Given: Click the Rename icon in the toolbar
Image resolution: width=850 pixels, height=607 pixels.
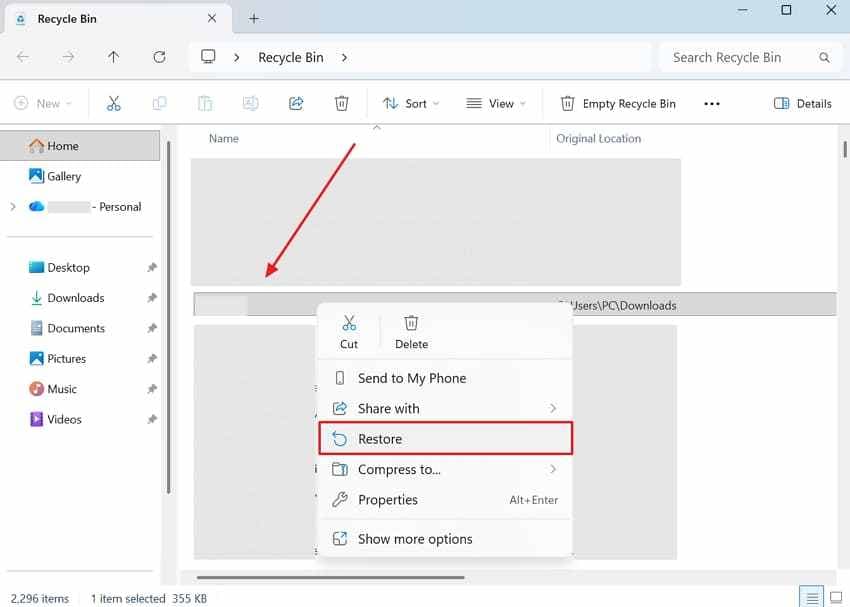Looking at the screenshot, I should coord(250,103).
